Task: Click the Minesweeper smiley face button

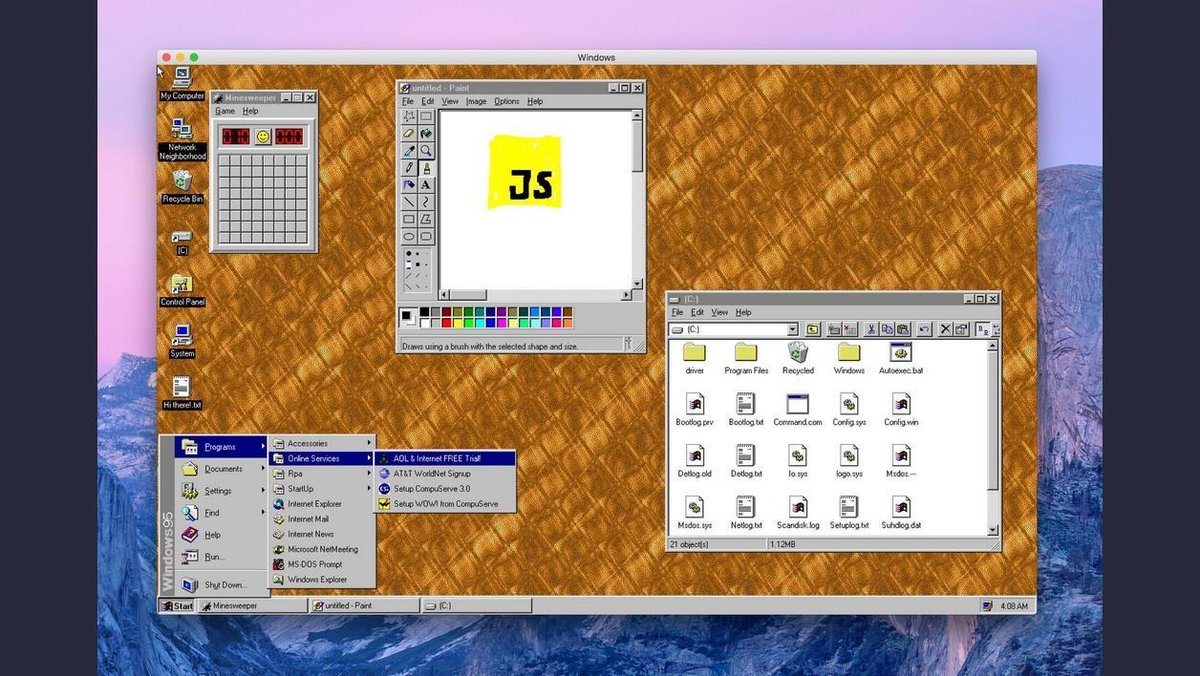Action: click(263, 136)
